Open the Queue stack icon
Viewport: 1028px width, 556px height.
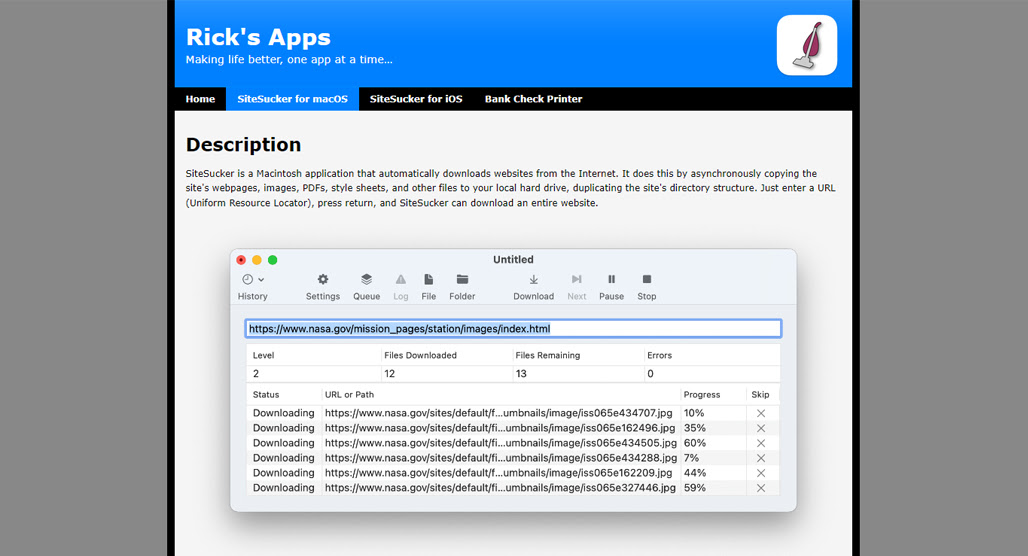tap(366, 279)
